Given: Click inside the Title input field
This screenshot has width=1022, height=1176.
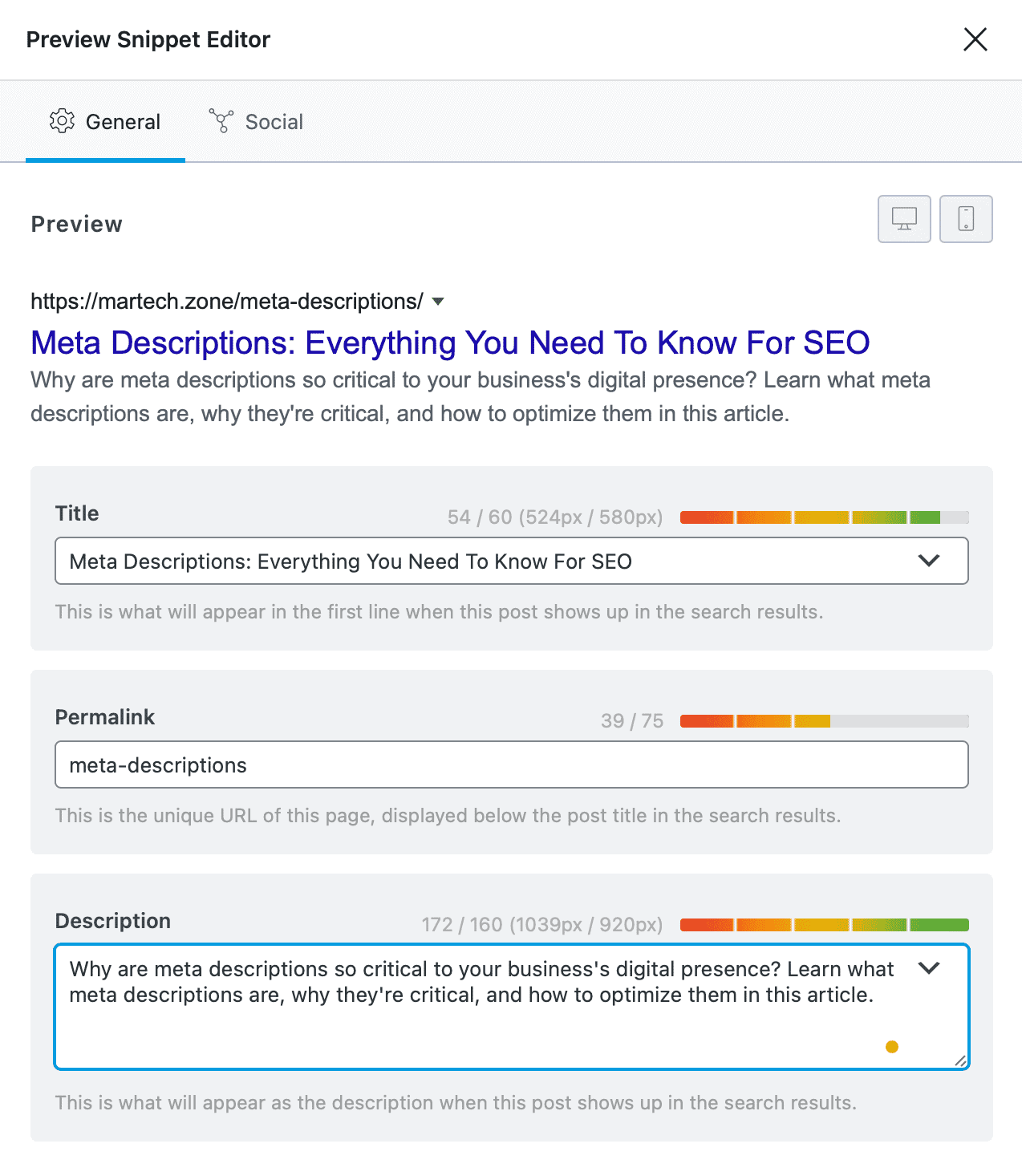Looking at the screenshot, I should tap(481, 562).
